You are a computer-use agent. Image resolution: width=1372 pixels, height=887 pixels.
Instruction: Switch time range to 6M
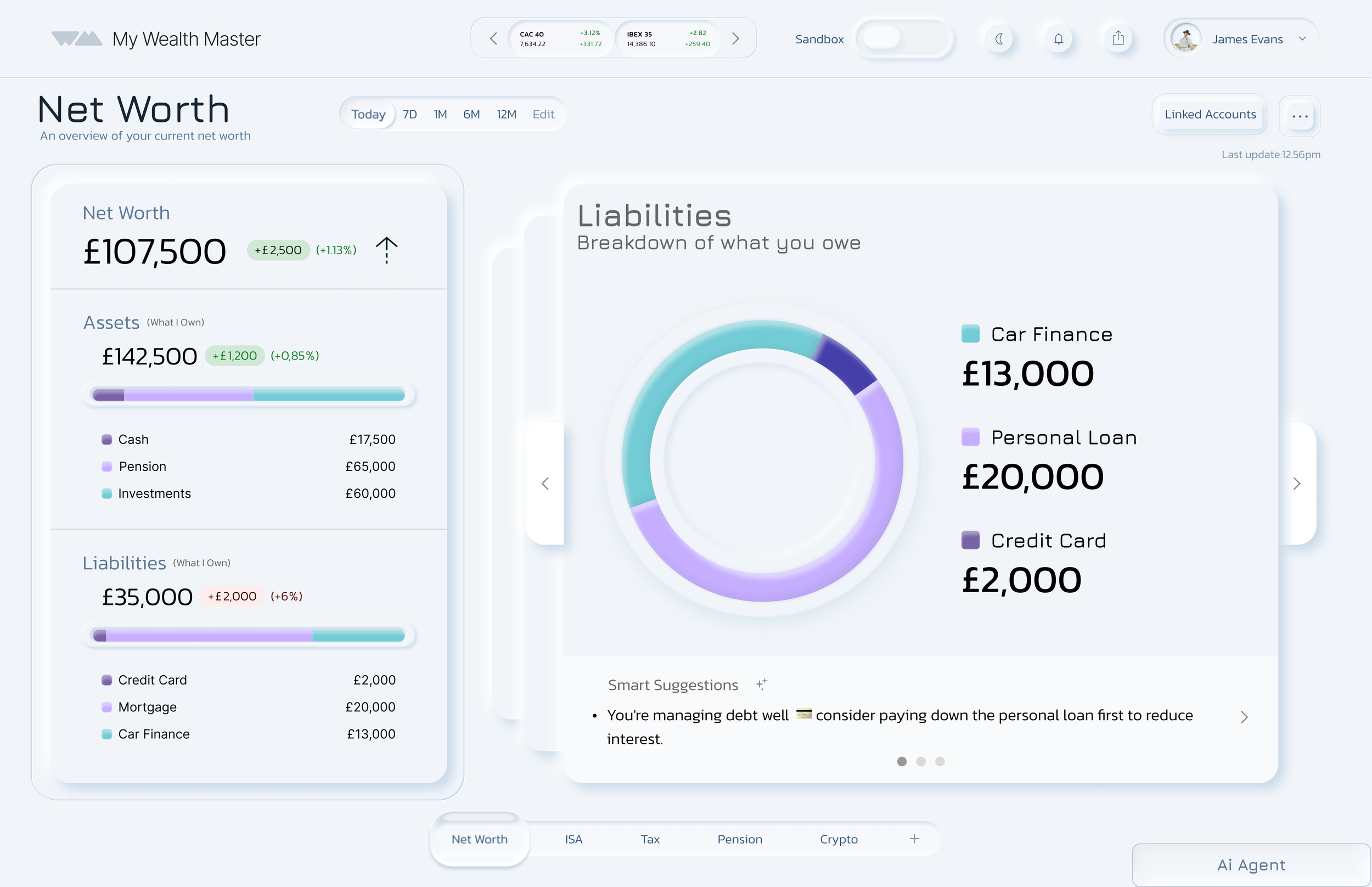pos(471,114)
